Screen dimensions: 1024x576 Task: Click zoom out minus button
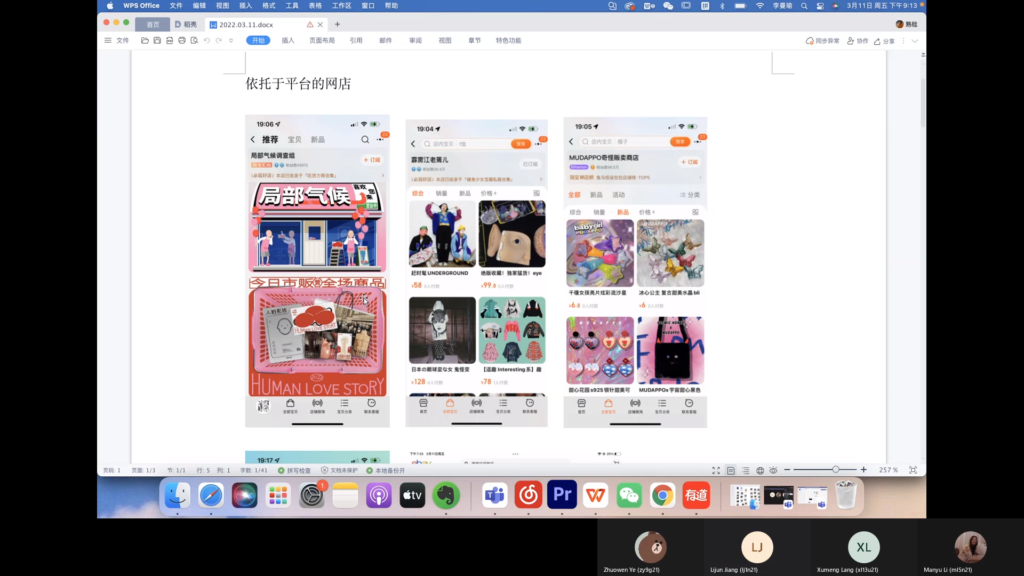click(787, 470)
